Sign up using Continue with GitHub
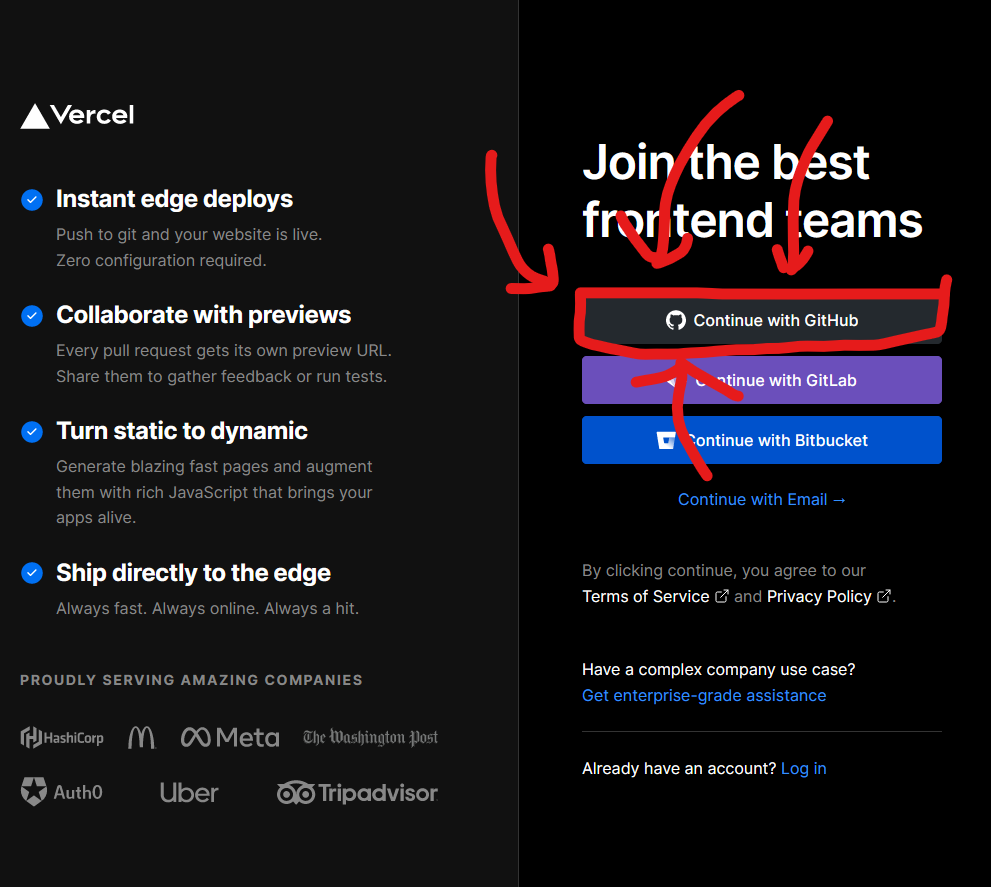Screen dimensions: 991x887 coord(762,321)
